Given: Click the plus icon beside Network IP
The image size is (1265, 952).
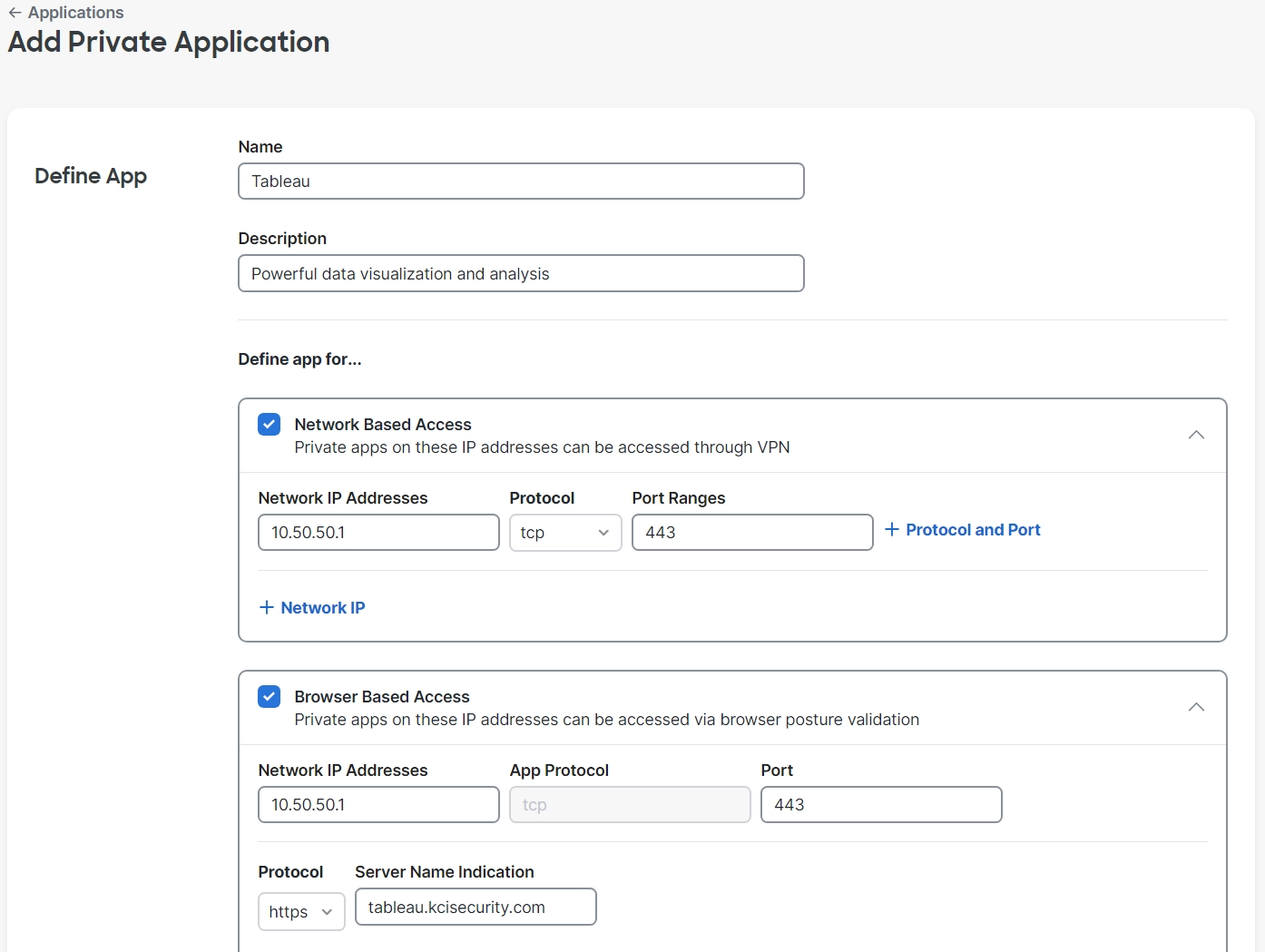Looking at the screenshot, I should coord(267,607).
